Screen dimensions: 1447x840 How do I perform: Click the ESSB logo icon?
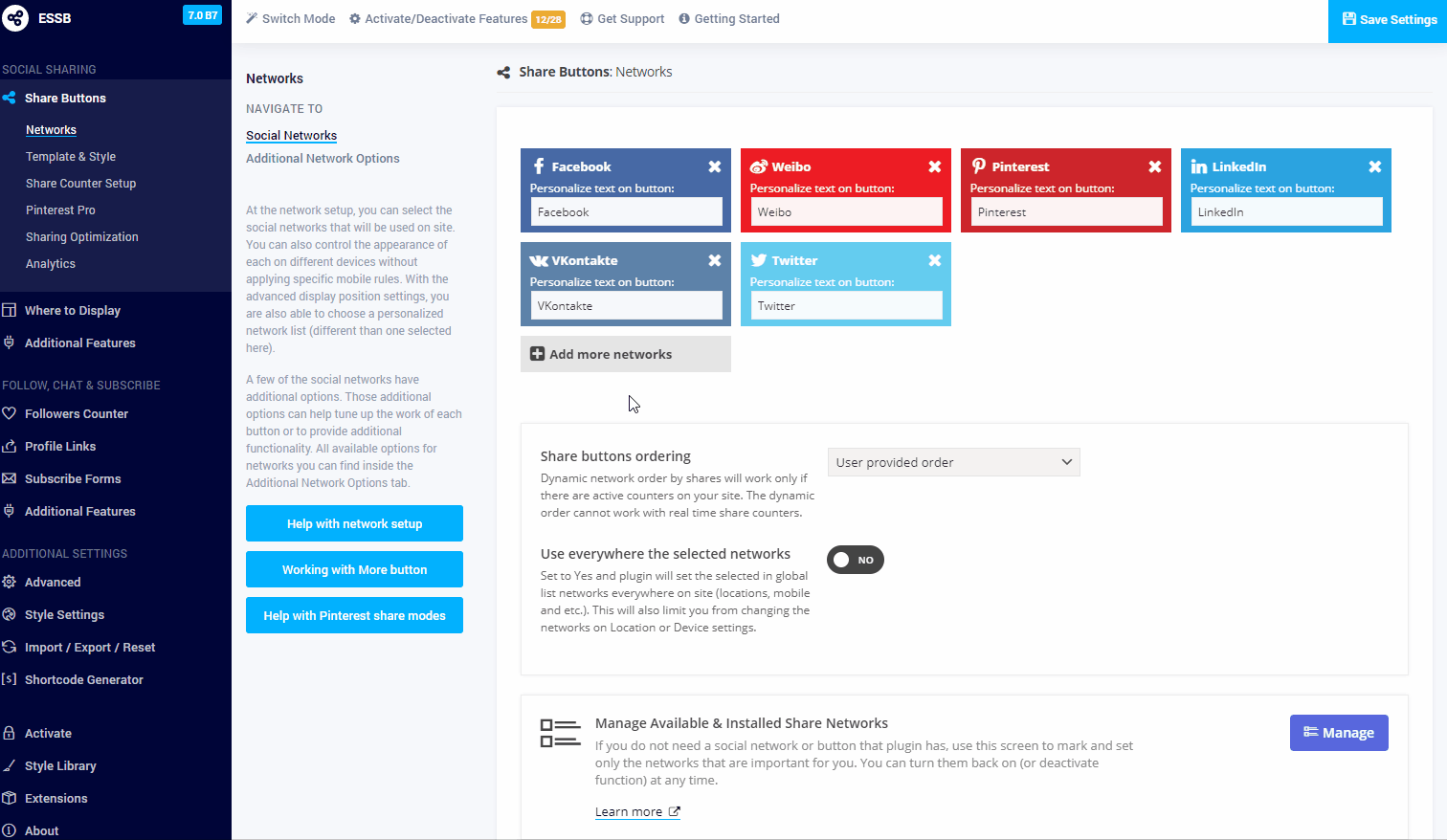coord(15,18)
